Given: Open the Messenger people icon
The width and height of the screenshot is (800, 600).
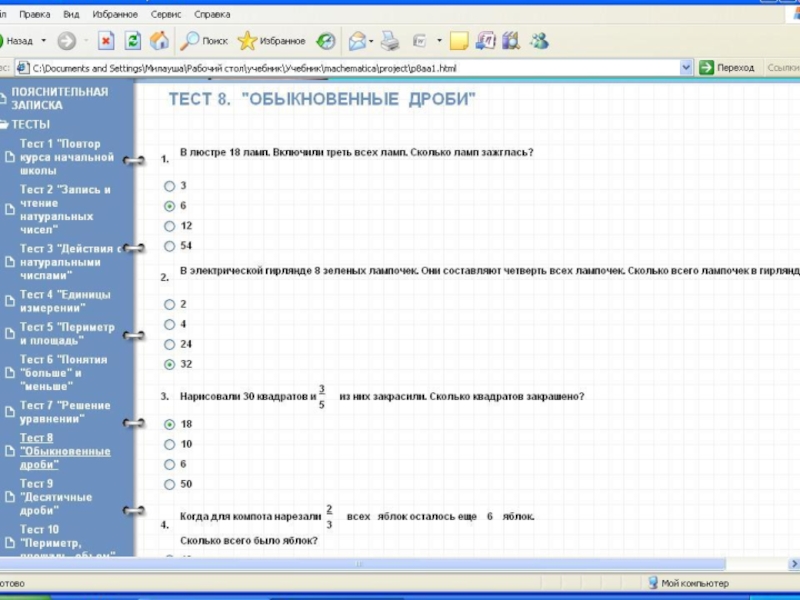Looking at the screenshot, I should tap(539, 41).
